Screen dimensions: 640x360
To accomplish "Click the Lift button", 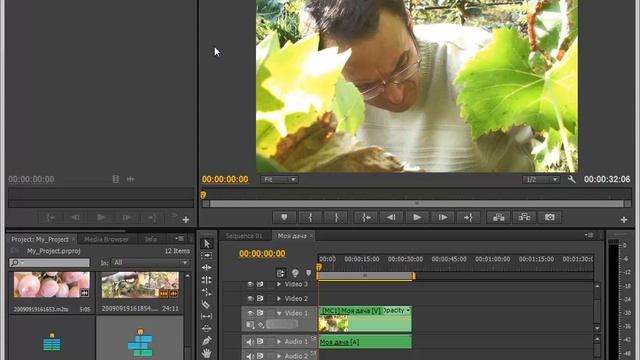I will pyautogui.click(x=498, y=218).
